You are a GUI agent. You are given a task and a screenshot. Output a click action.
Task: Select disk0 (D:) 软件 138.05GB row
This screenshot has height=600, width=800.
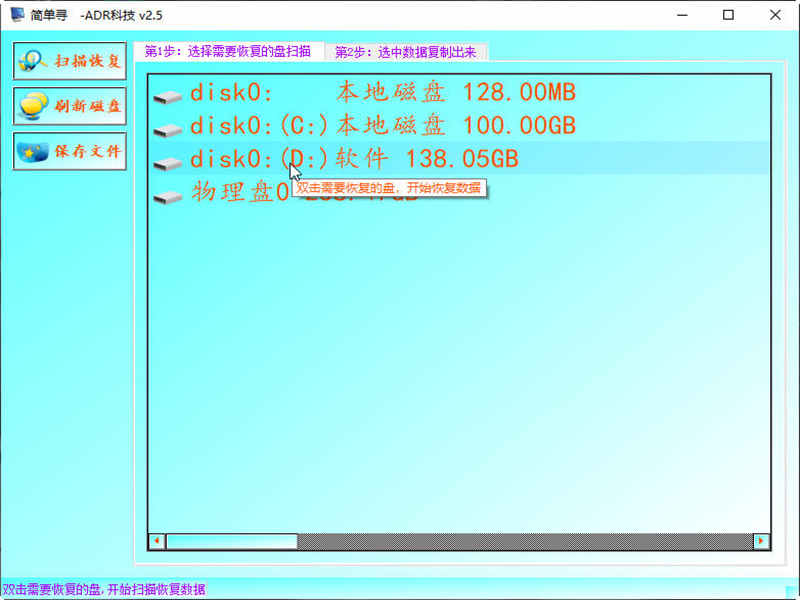pos(459,159)
